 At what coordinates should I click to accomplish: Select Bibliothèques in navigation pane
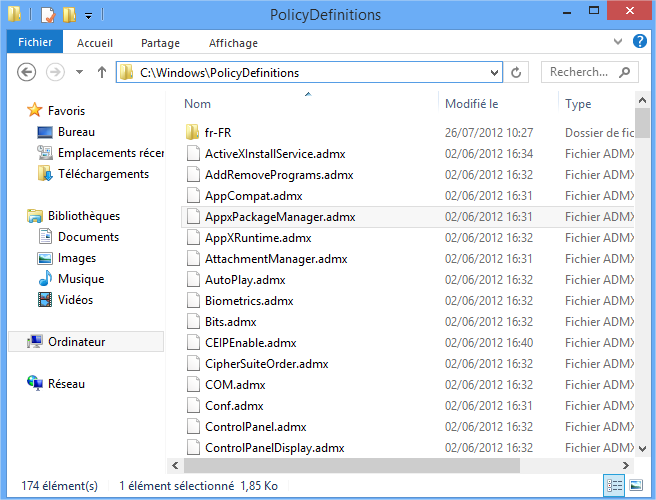point(84,216)
